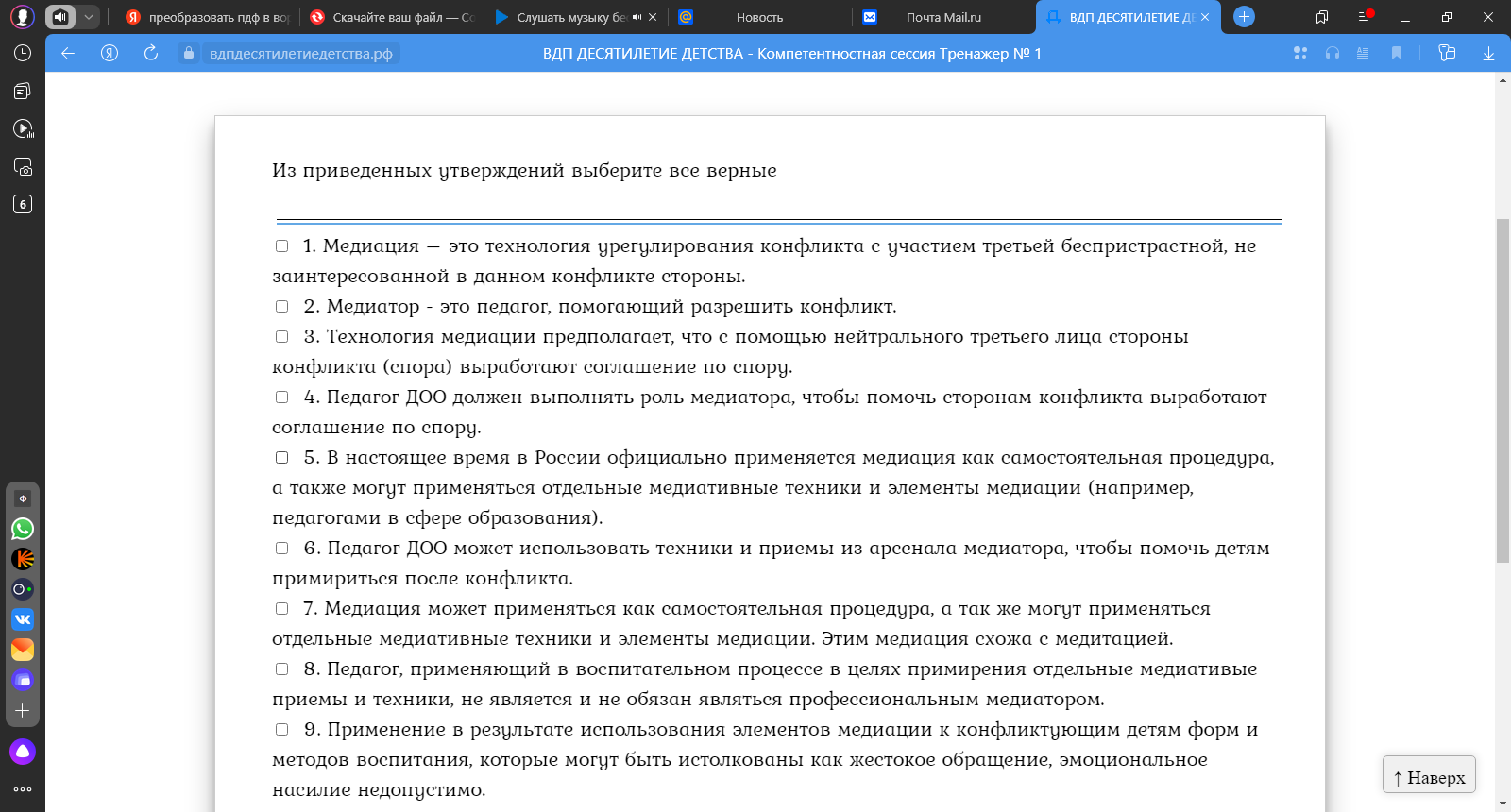The width and height of the screenshot is (1511, 812).
Task: Open a new tab with the plus button
Action: (1245, 17)
